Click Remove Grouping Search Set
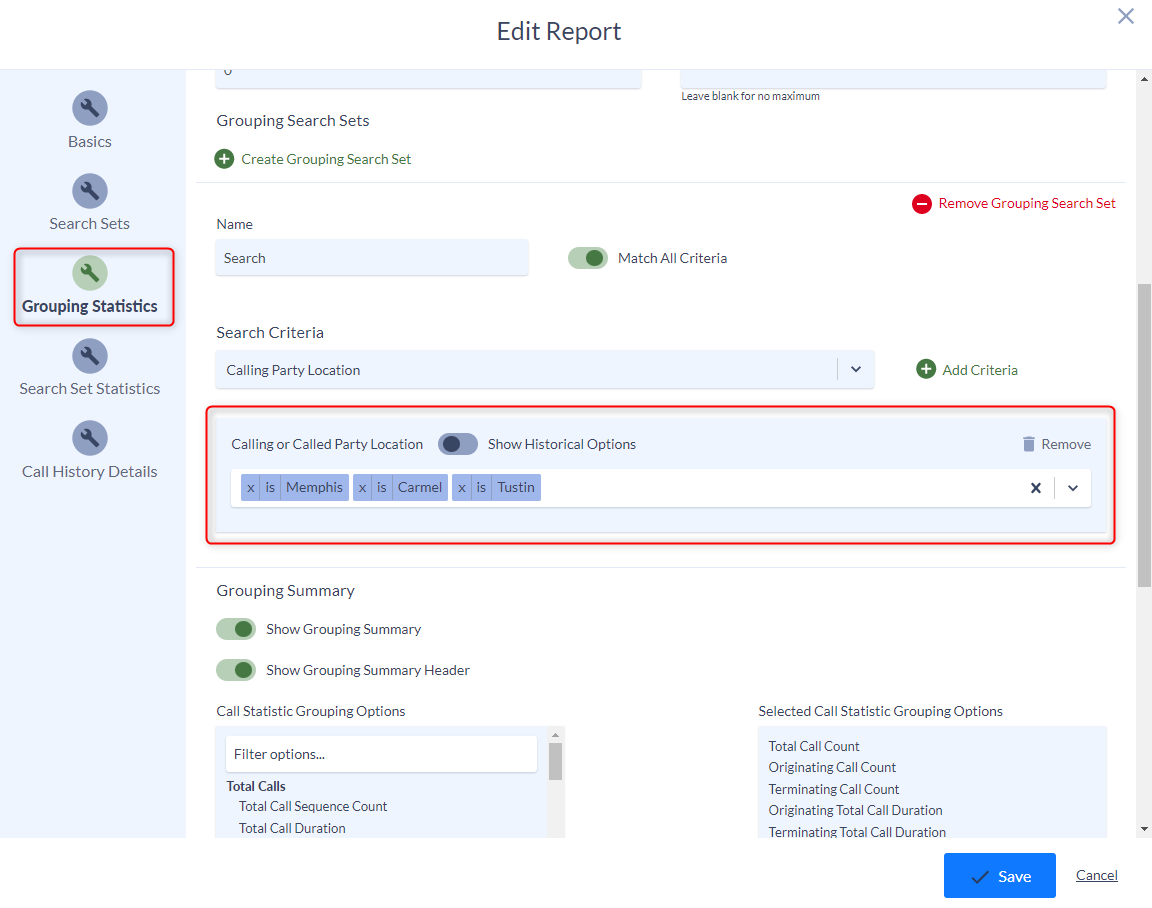 pyautogui.click(x=1013, y=203)
